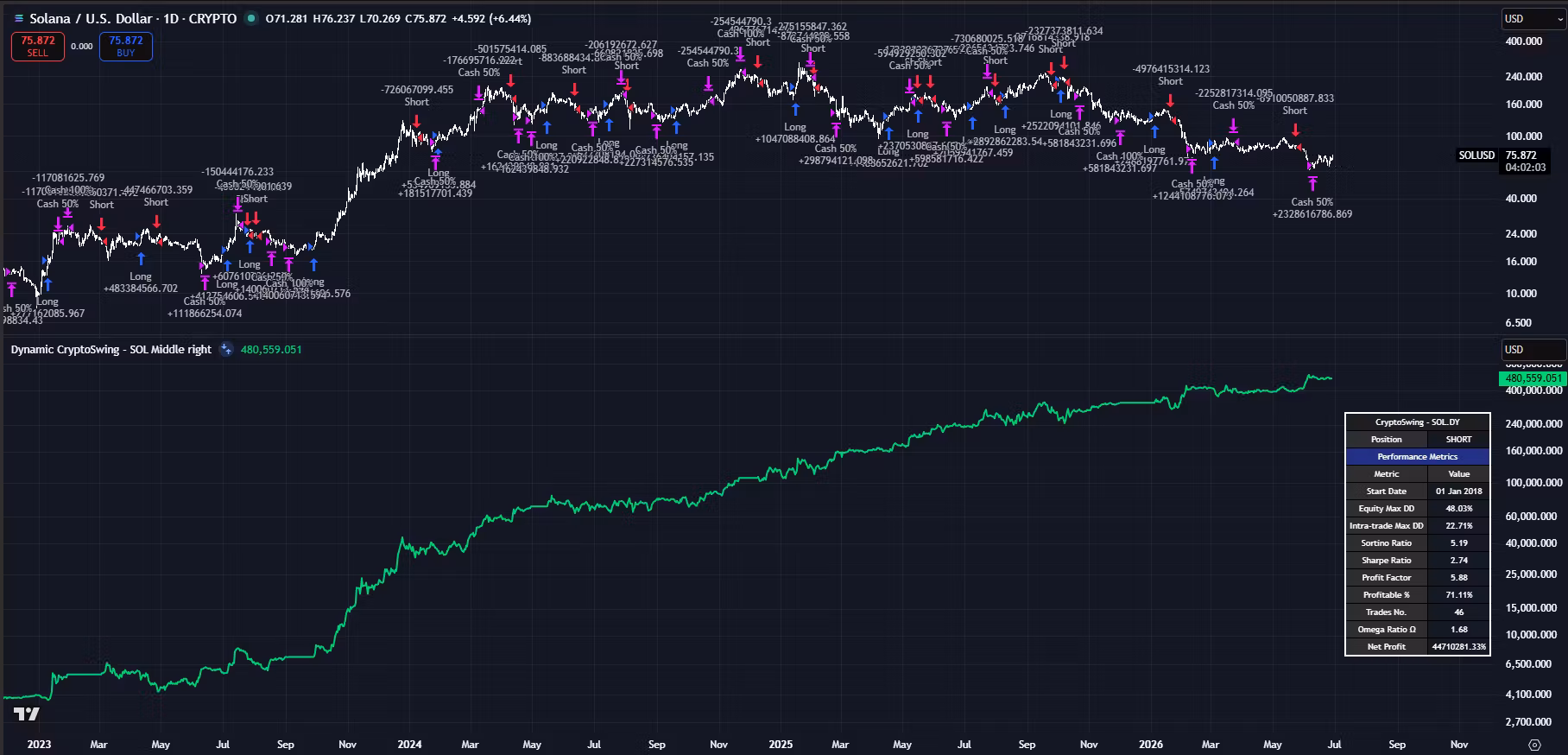This screenshot has width=1568, height=755.
Task: Click the 2024 label on the time axis
Action: click(409, 744)
